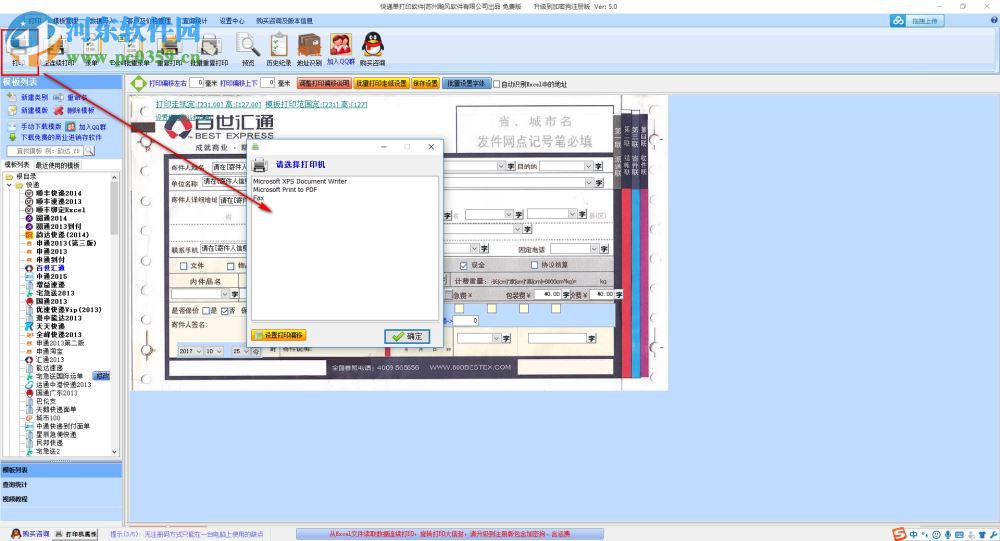Click 批量设置字体 button

pos(466,84)
